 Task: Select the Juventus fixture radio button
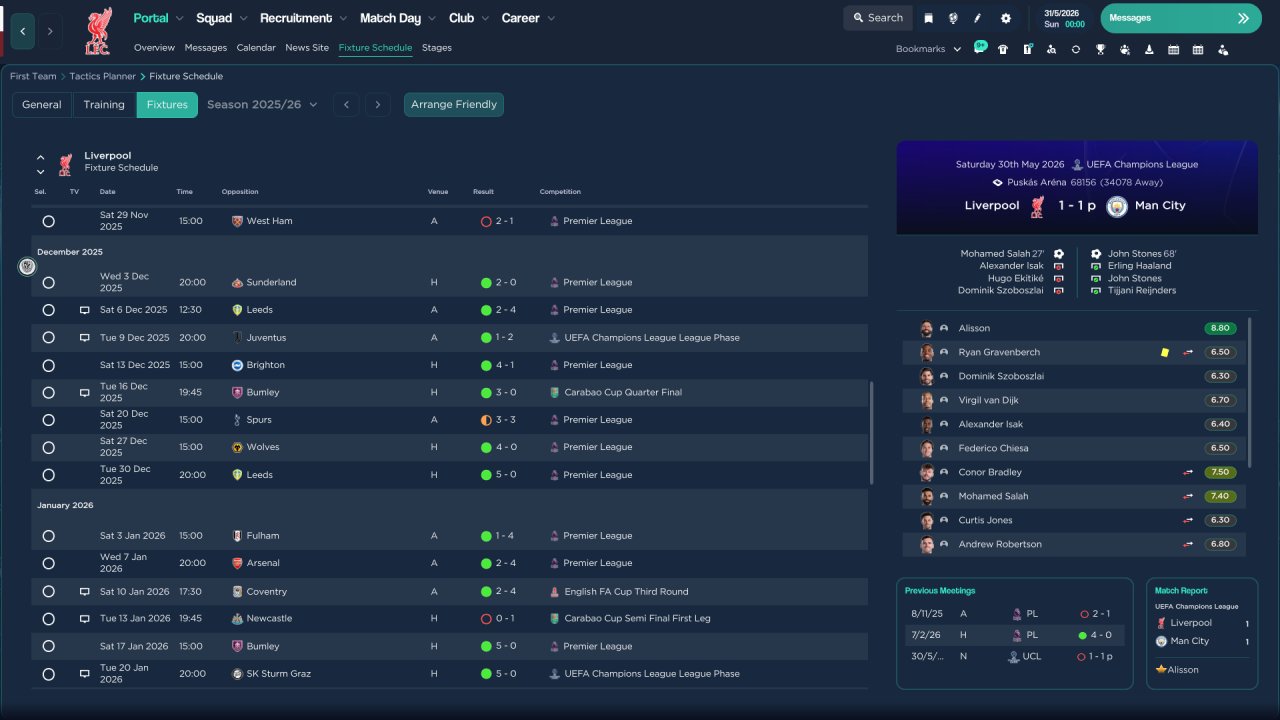point(48,338)
